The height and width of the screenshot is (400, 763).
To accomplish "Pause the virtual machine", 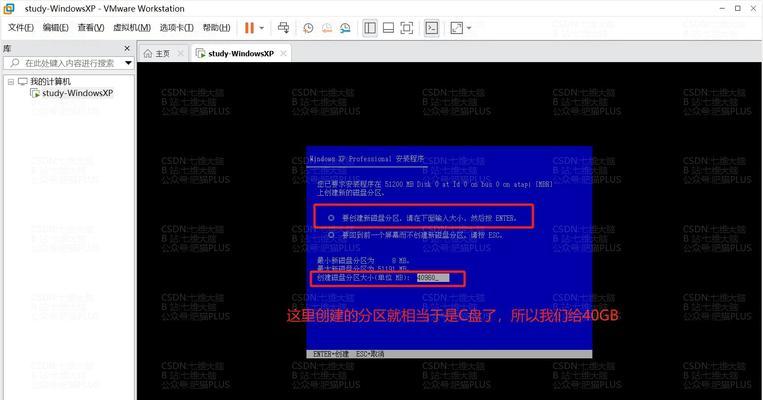I will [x=249, y=28].
